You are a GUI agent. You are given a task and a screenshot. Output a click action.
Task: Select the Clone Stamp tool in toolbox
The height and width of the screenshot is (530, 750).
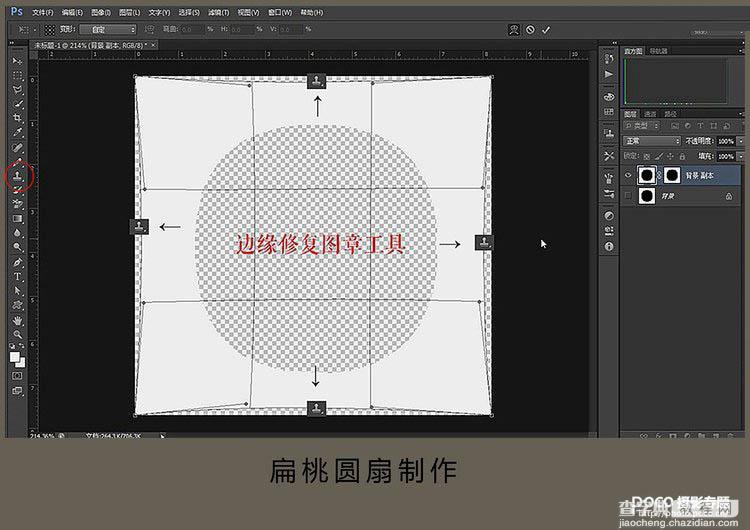[18, 176]
